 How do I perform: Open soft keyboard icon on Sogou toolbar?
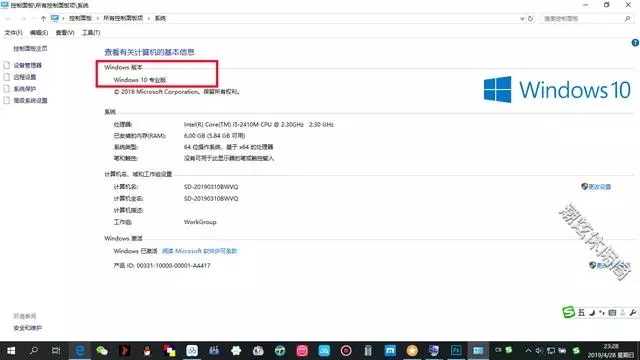(x=612, y=313)
